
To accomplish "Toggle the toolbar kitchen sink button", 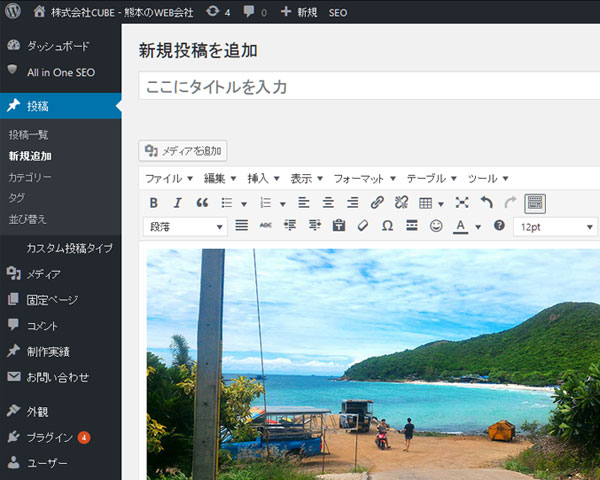I will point(535,203).
